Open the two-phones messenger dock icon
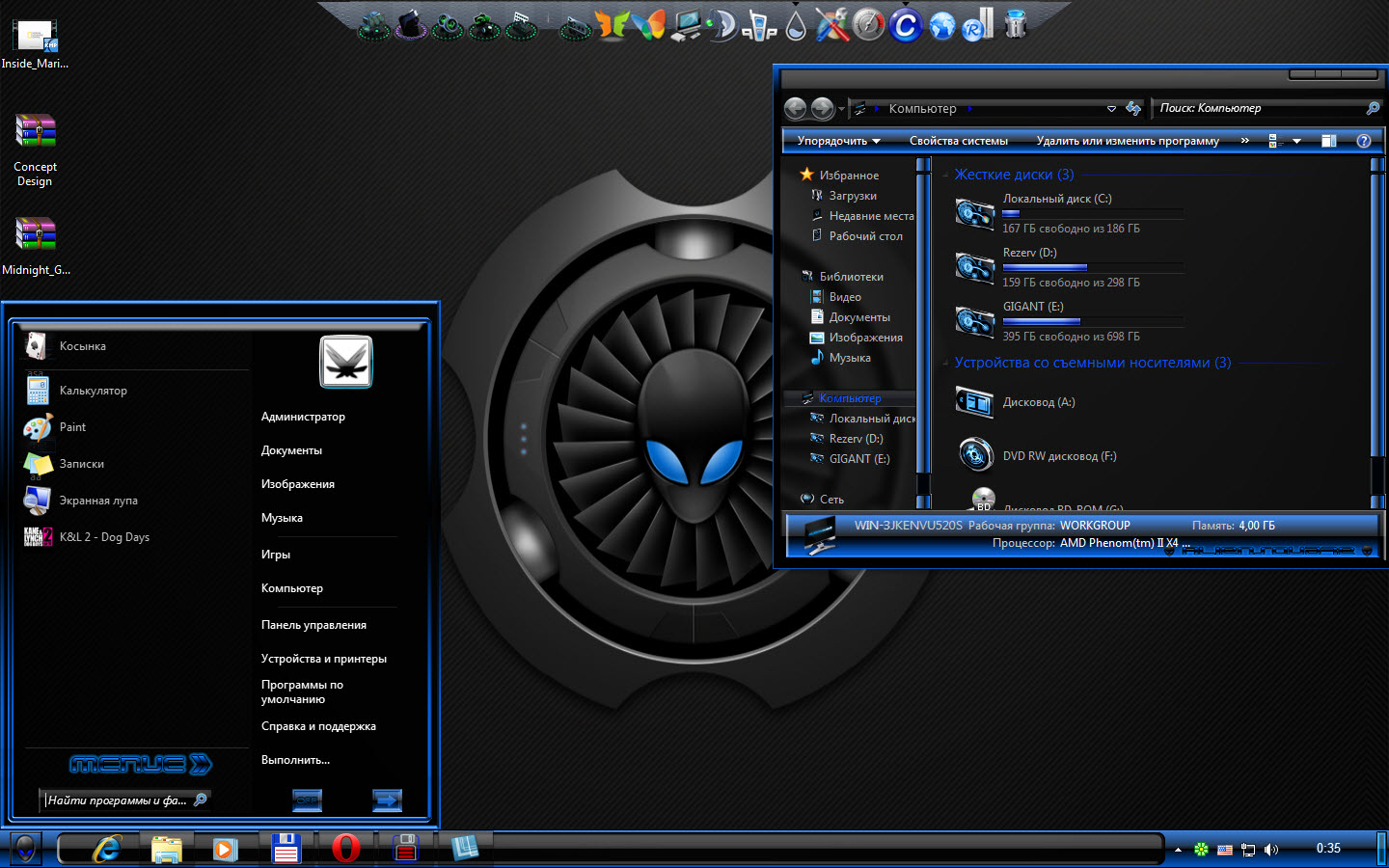Viewport: 1389px width, 868px height. coord(759,25)
